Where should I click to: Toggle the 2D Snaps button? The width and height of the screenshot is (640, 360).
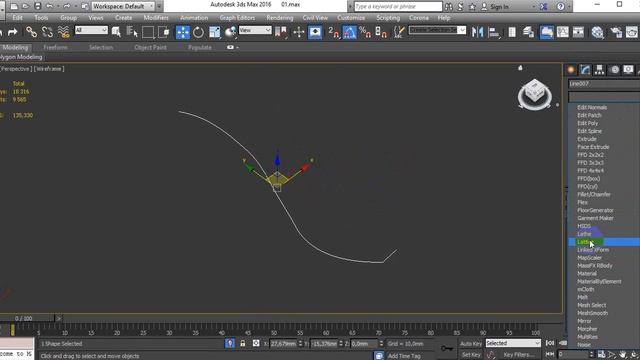point(333,32)
